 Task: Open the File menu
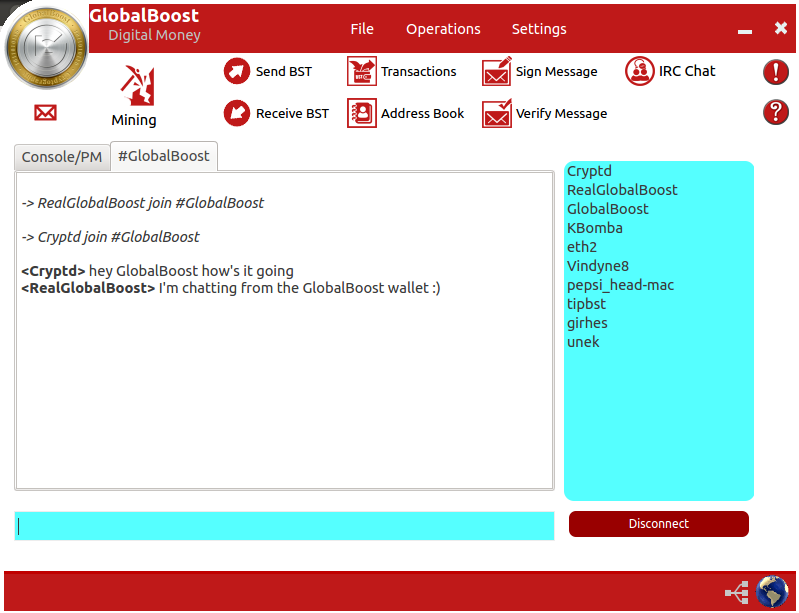pyautogui.click(x=362, y=29)
